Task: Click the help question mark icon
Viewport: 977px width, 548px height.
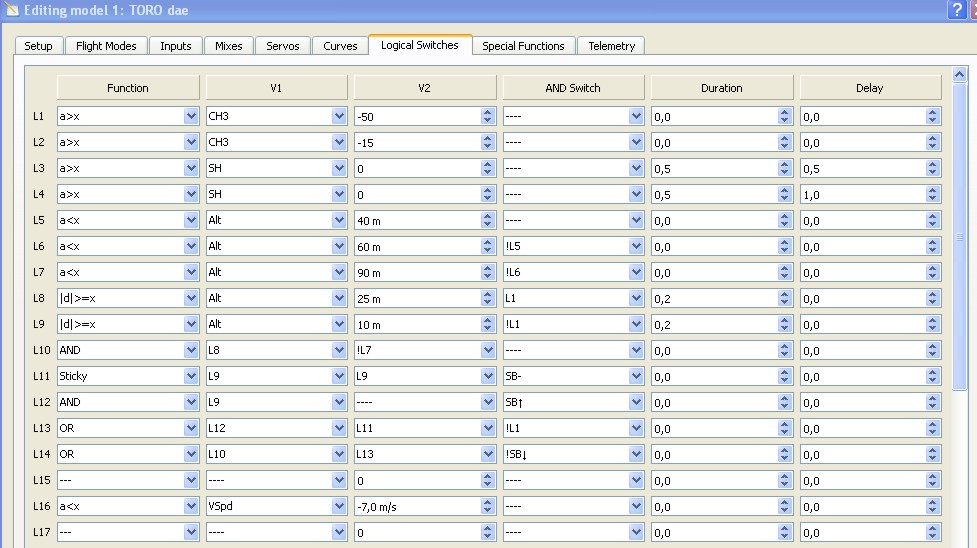Action: [x=956, y=10]
